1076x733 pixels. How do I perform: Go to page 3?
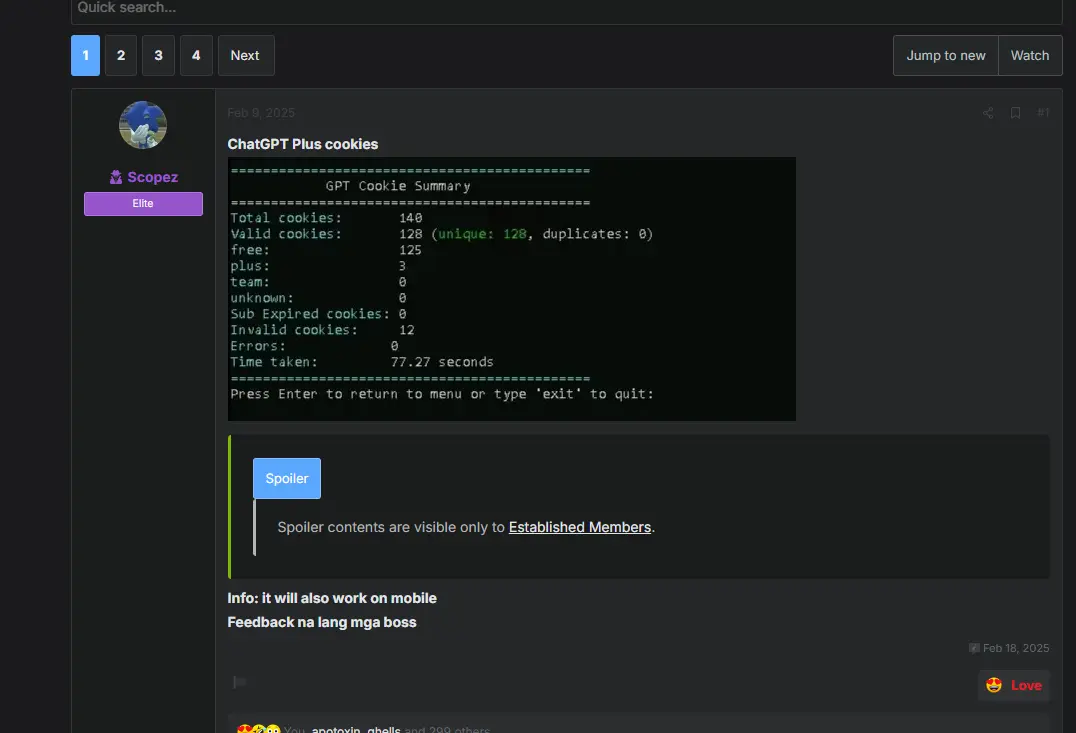click(x=159, y=56)
